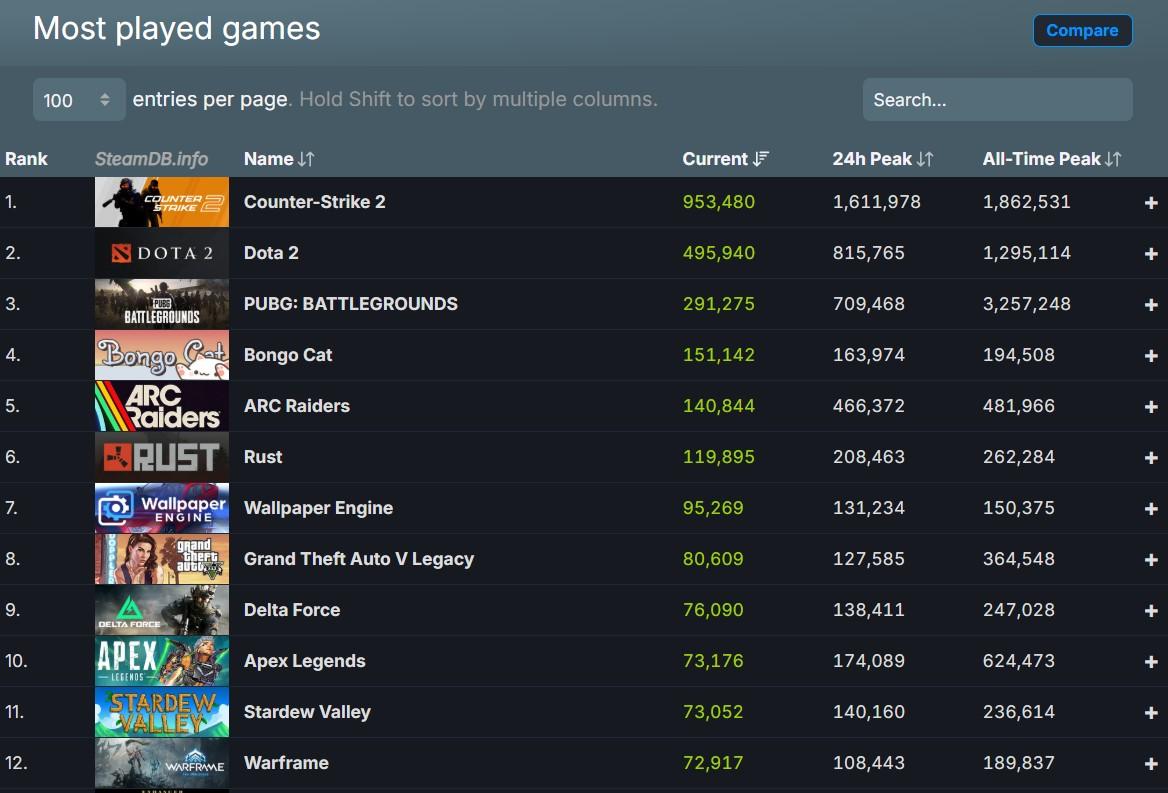Click plus icon for Bongo Cat
Viewport: 1168px width, 793px height.
[x=1150, y=356]
